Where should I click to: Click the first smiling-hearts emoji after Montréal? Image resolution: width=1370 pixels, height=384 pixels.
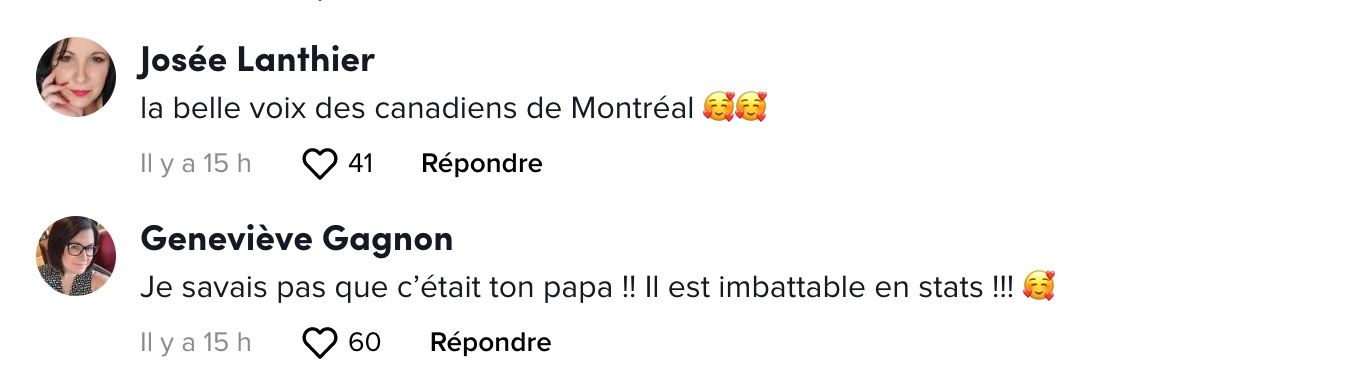718,108
